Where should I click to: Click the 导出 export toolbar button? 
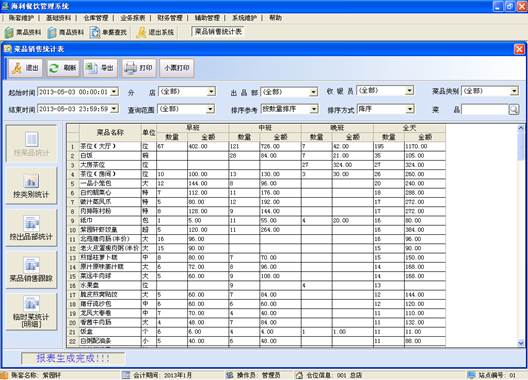coord(101,68)
